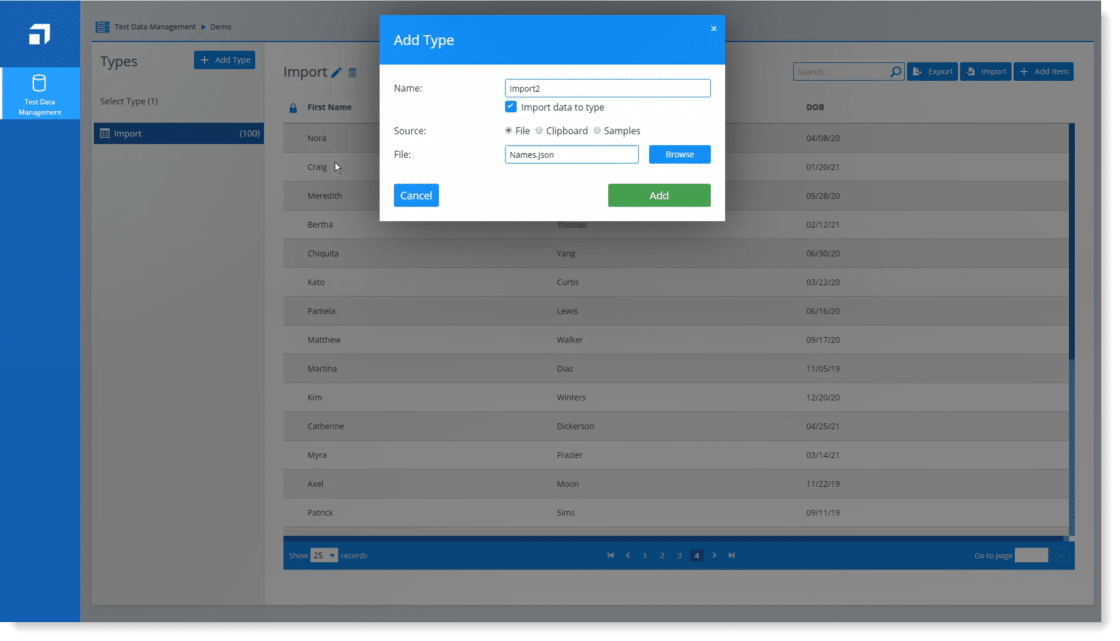Close the Add Type dialog with X
Image resolution: width=1120 pixels, height=641 pixels.
click(713, 29)
